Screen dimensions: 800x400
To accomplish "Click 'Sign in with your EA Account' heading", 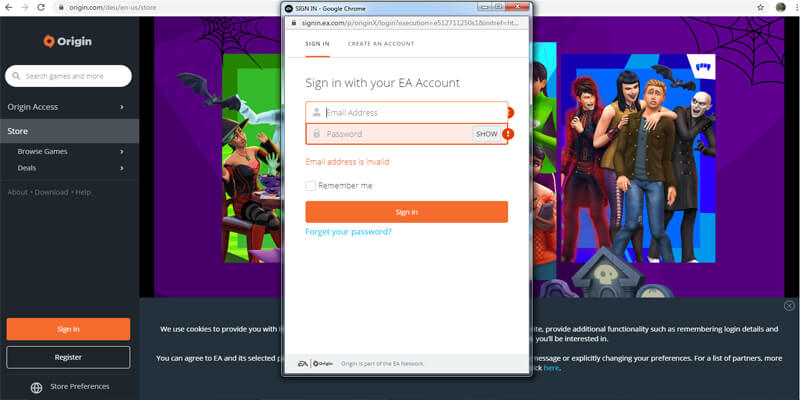I will click(383, 83).
